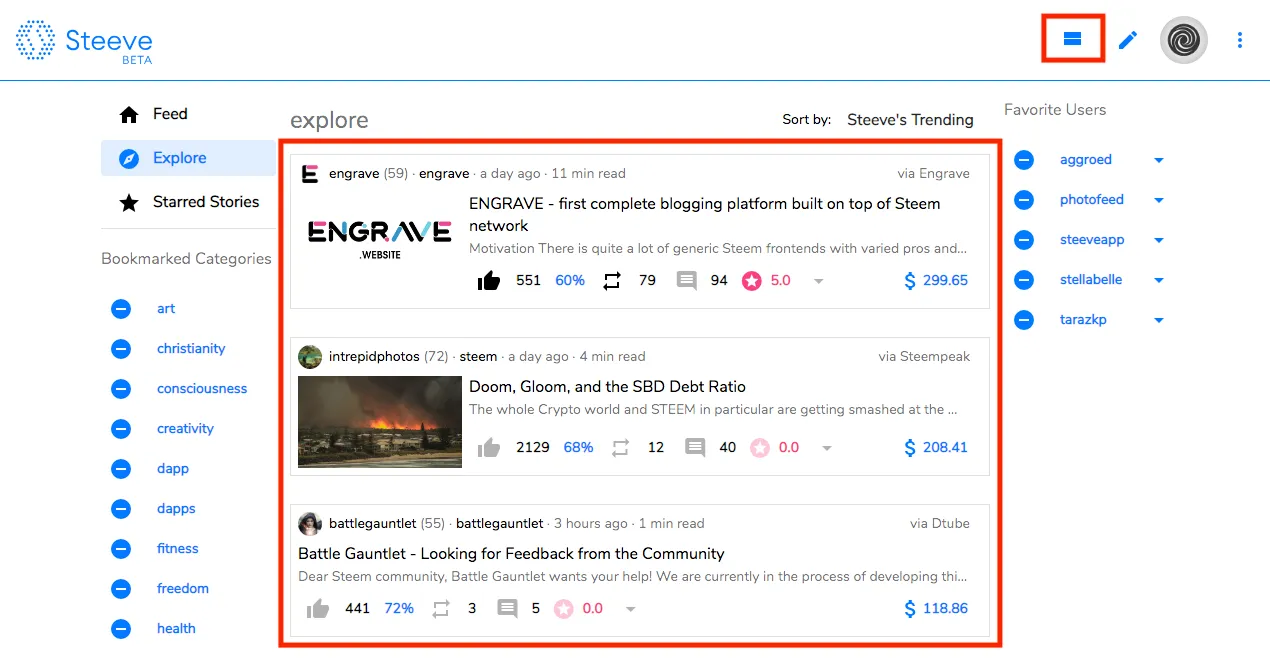This screenshot has width=1270, height=658.
Task: Remove the fitness bookmarked category
Action: [121, 549]
